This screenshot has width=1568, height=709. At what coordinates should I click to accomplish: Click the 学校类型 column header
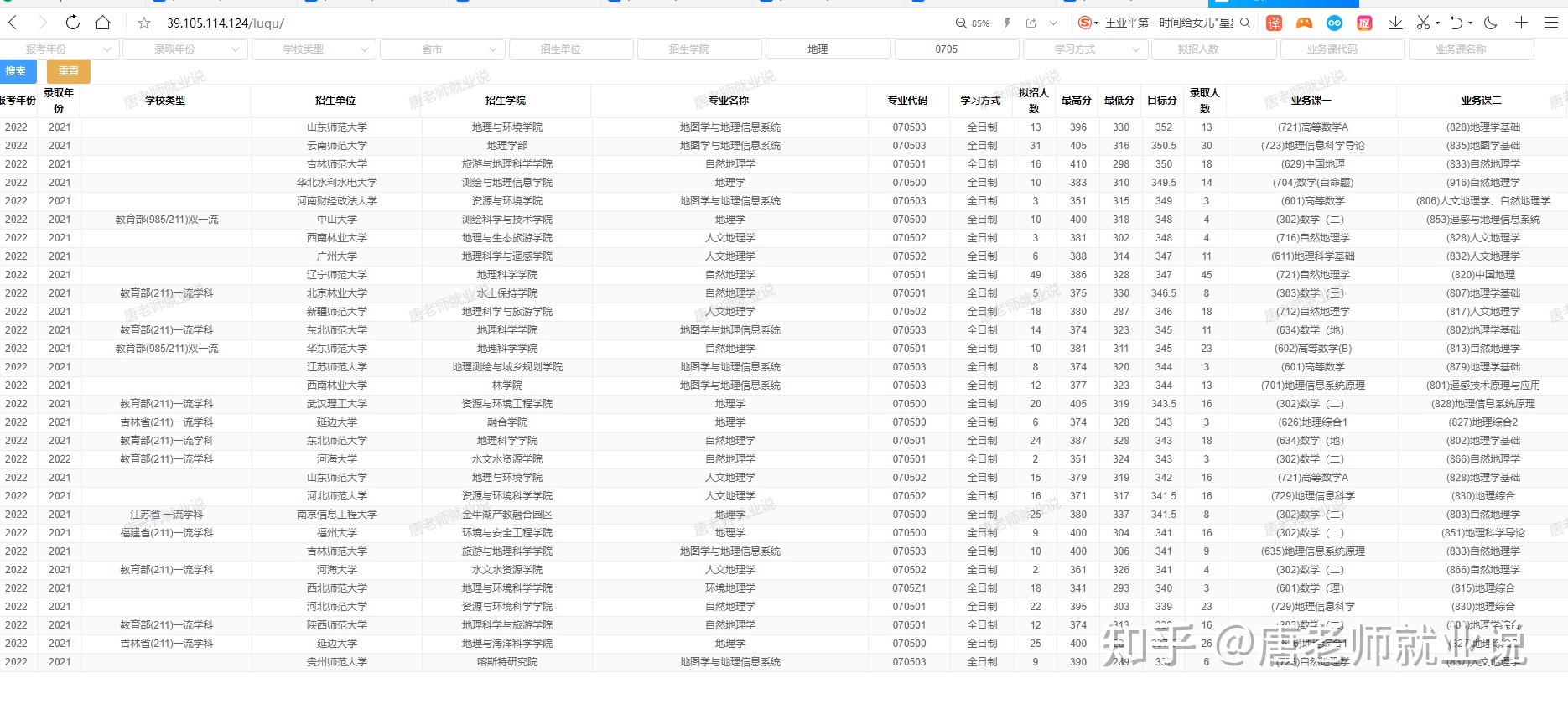(x=166, y=101)
